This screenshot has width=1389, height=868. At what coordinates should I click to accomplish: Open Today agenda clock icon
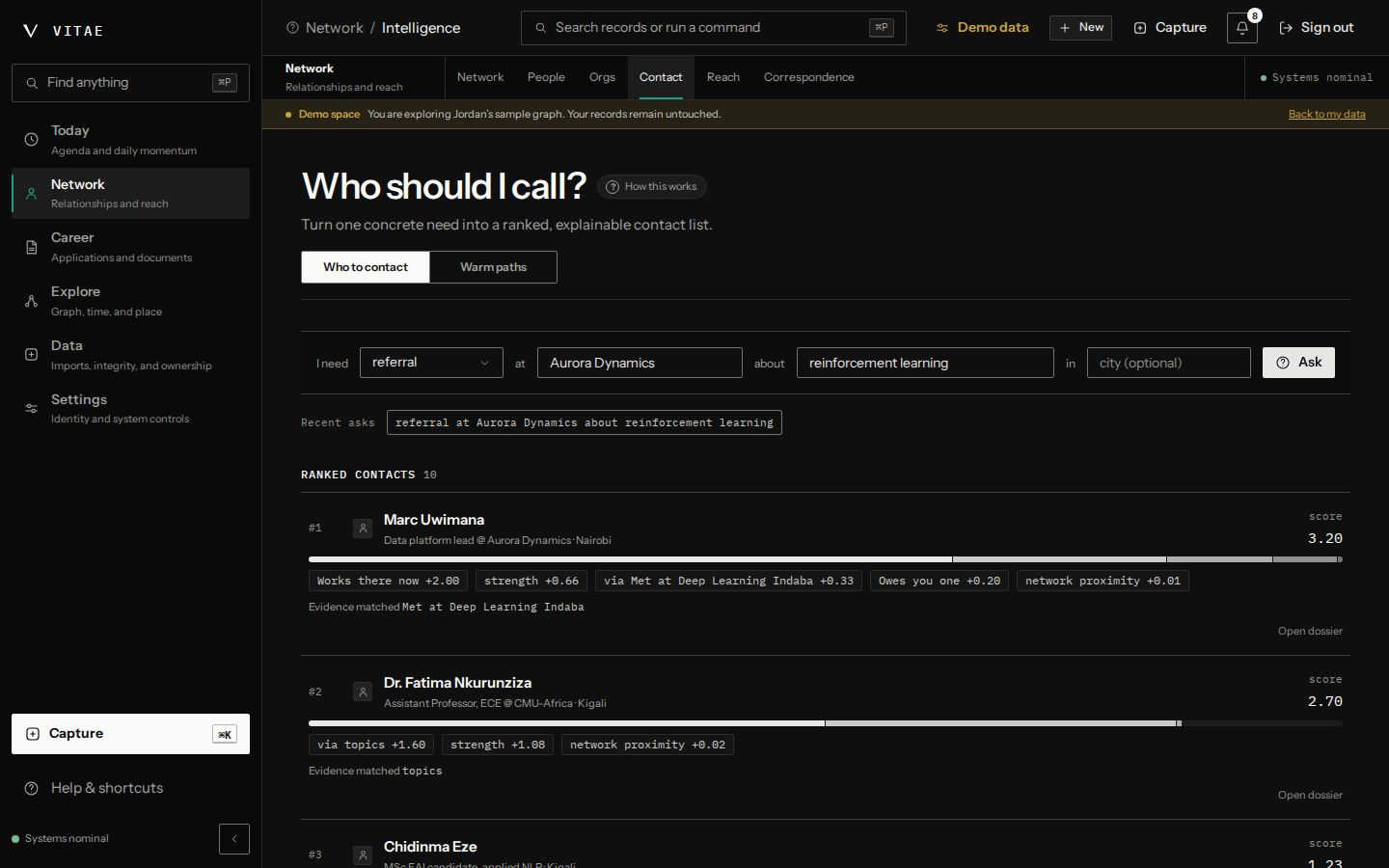tap(32, 140)
